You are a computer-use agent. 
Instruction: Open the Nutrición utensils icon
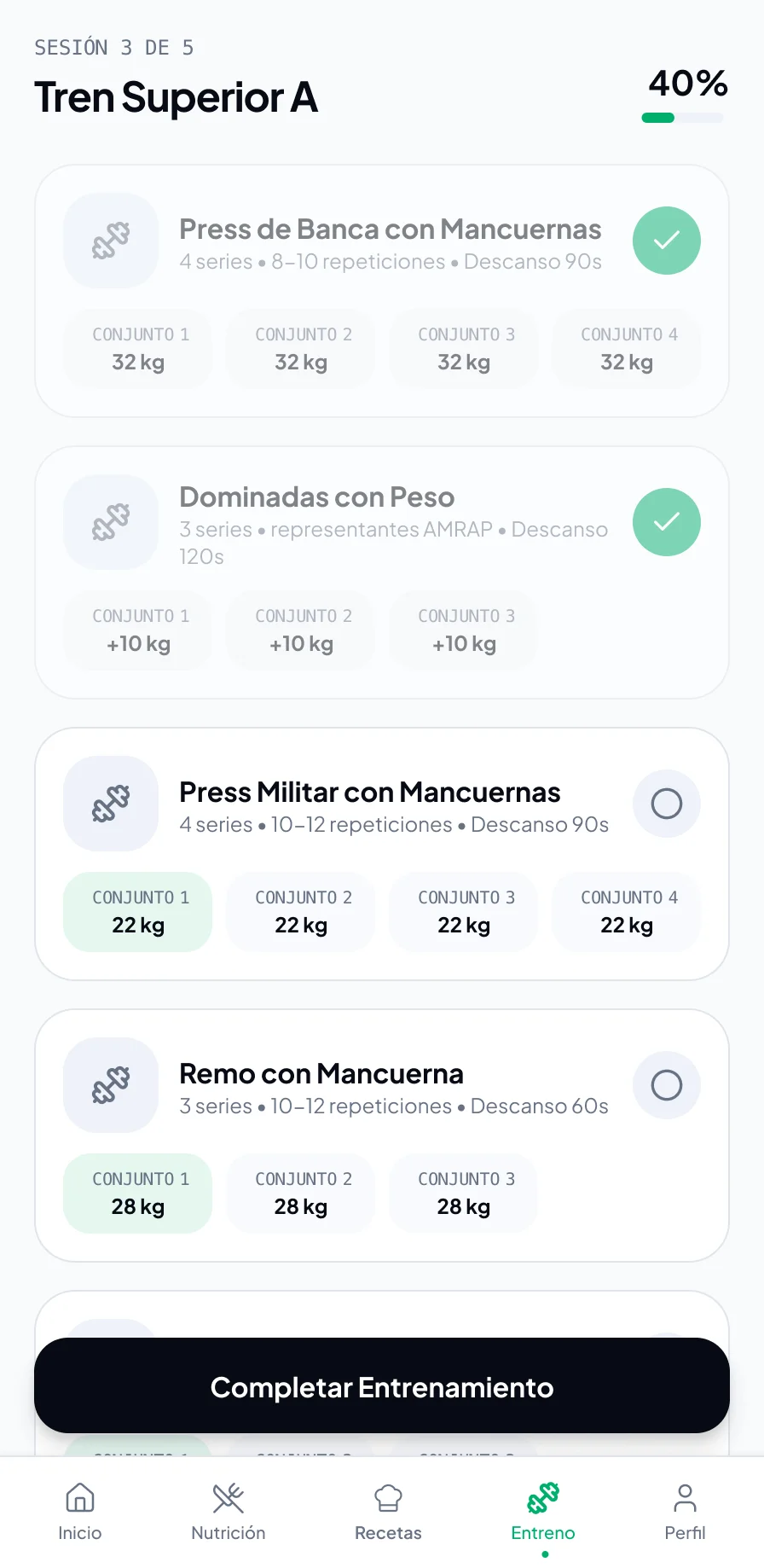(x=228, y=1497)
